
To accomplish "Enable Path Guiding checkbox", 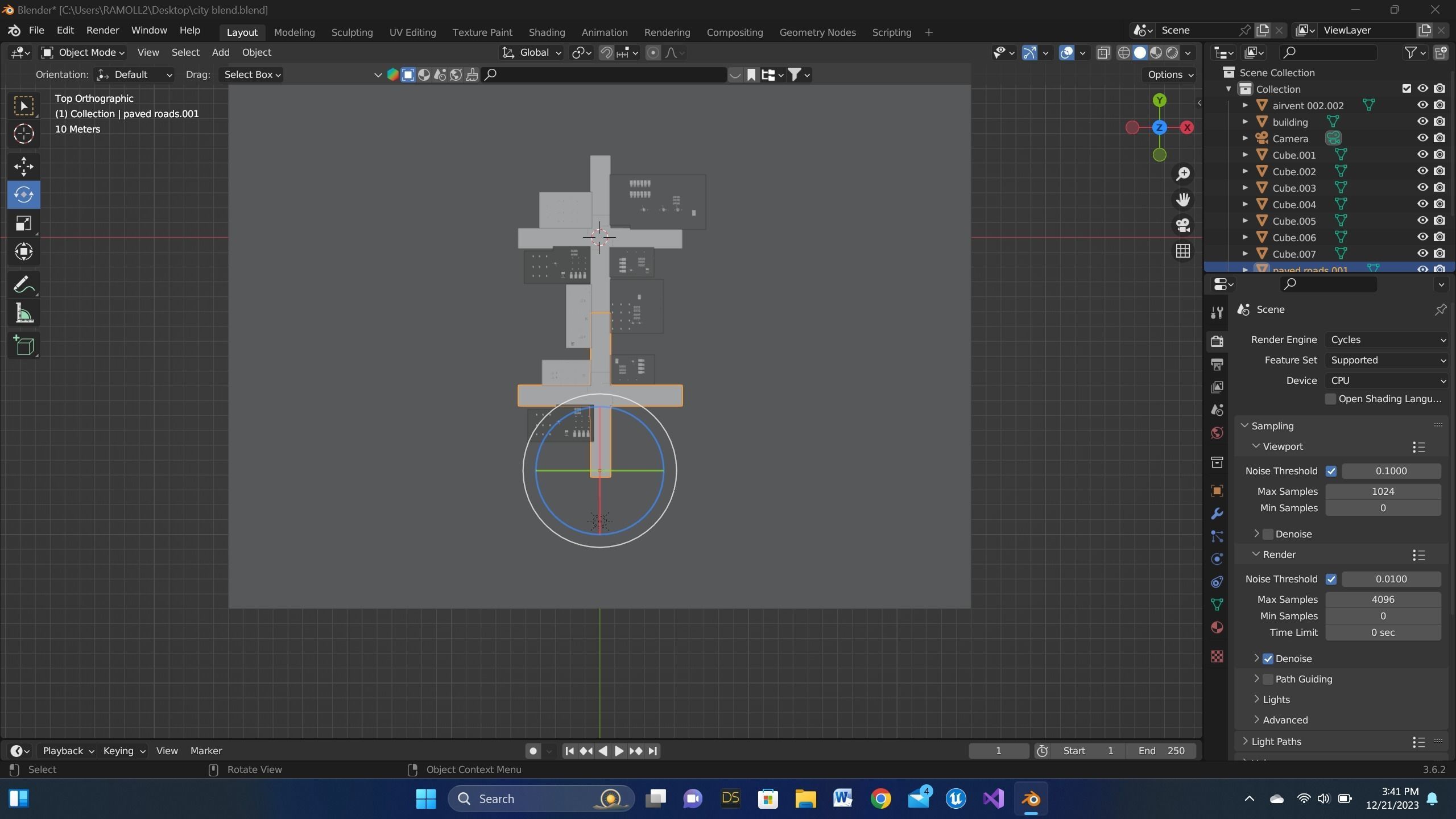I will pos(1268,679).
